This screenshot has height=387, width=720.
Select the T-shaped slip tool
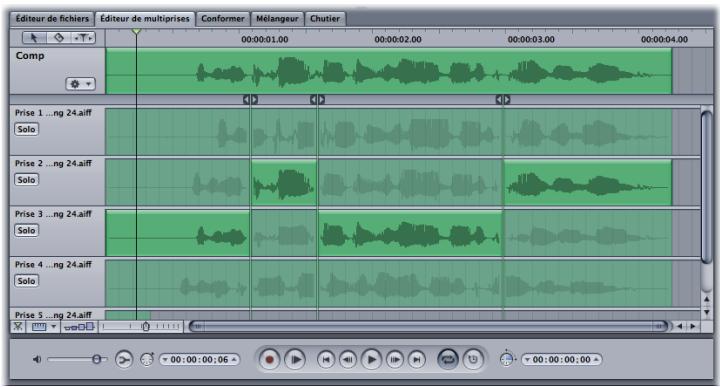pos(84,38)
